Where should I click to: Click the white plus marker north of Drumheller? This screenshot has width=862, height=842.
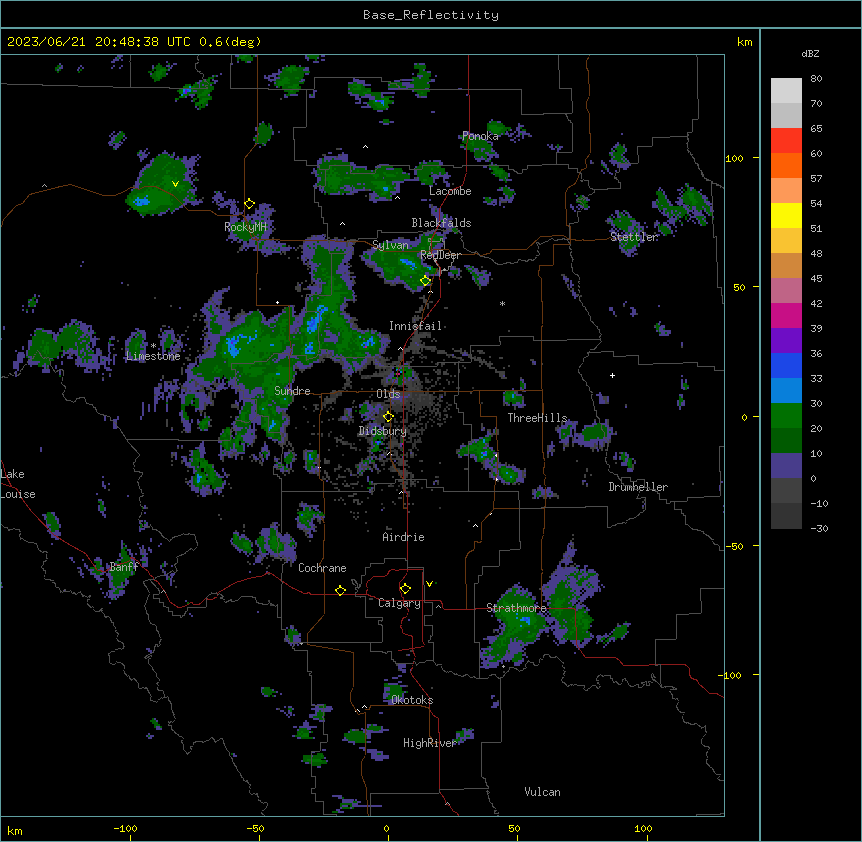(612, 375)
